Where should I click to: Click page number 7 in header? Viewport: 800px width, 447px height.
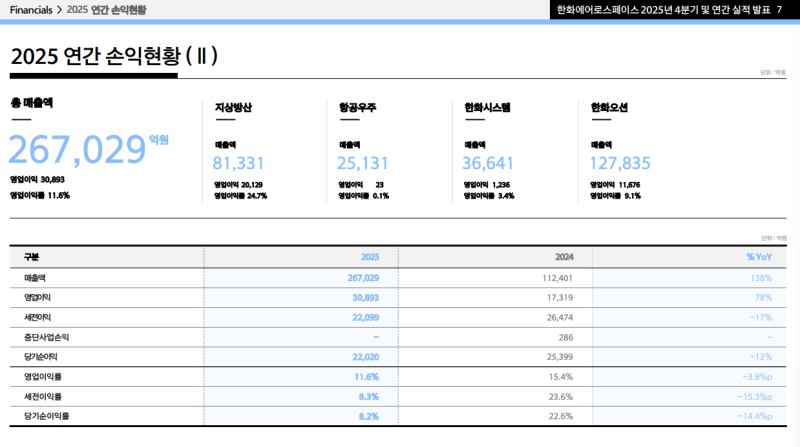tap(779, 10)
